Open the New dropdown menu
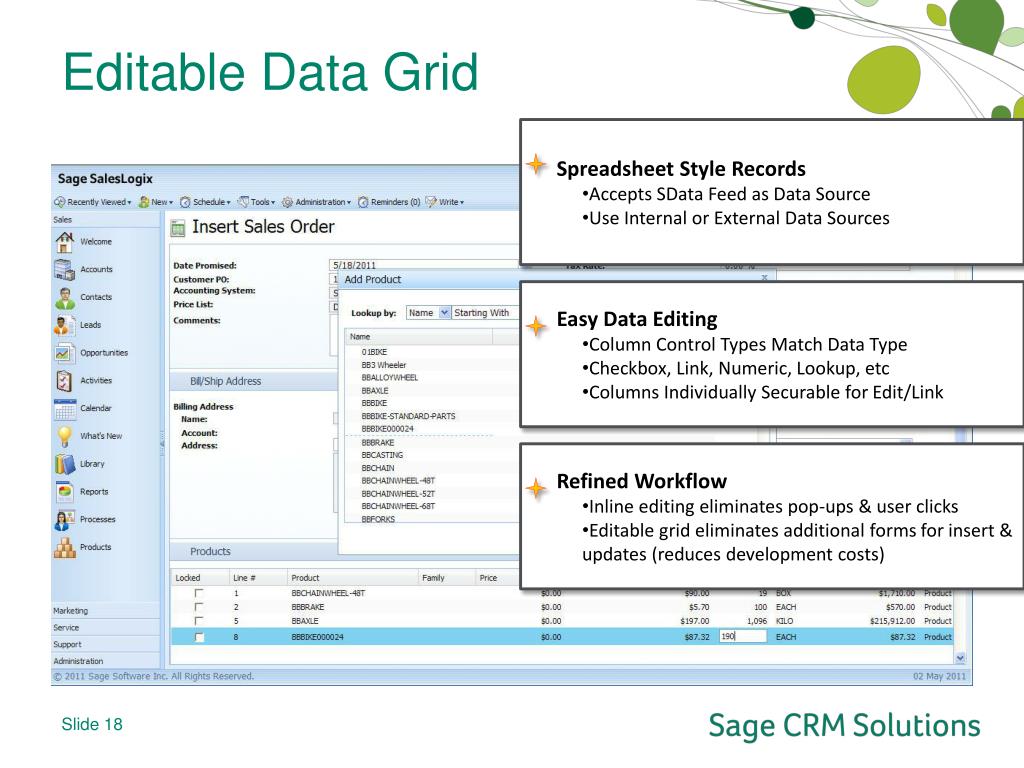1024x768 pixels. tap(171, 202)
